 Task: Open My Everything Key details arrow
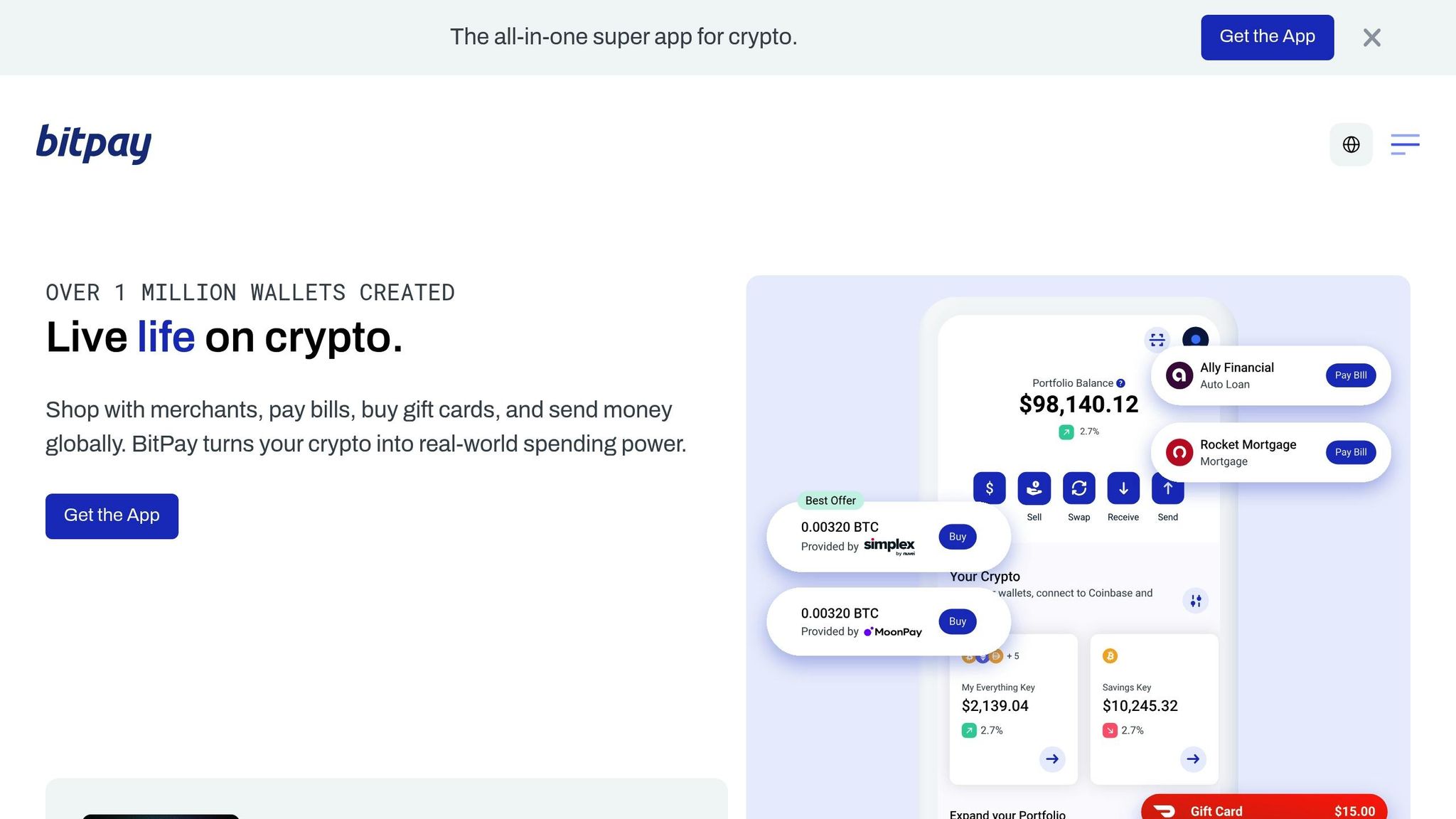1052,759
